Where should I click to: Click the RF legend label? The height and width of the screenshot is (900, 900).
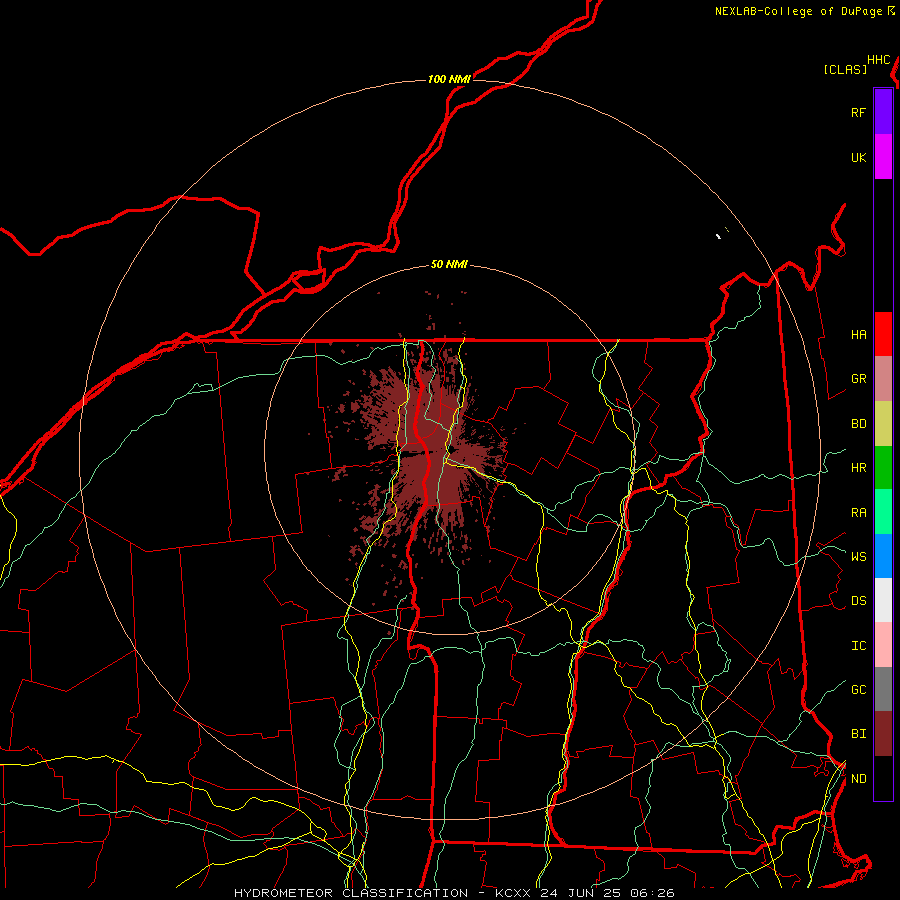tap(858, 112)
